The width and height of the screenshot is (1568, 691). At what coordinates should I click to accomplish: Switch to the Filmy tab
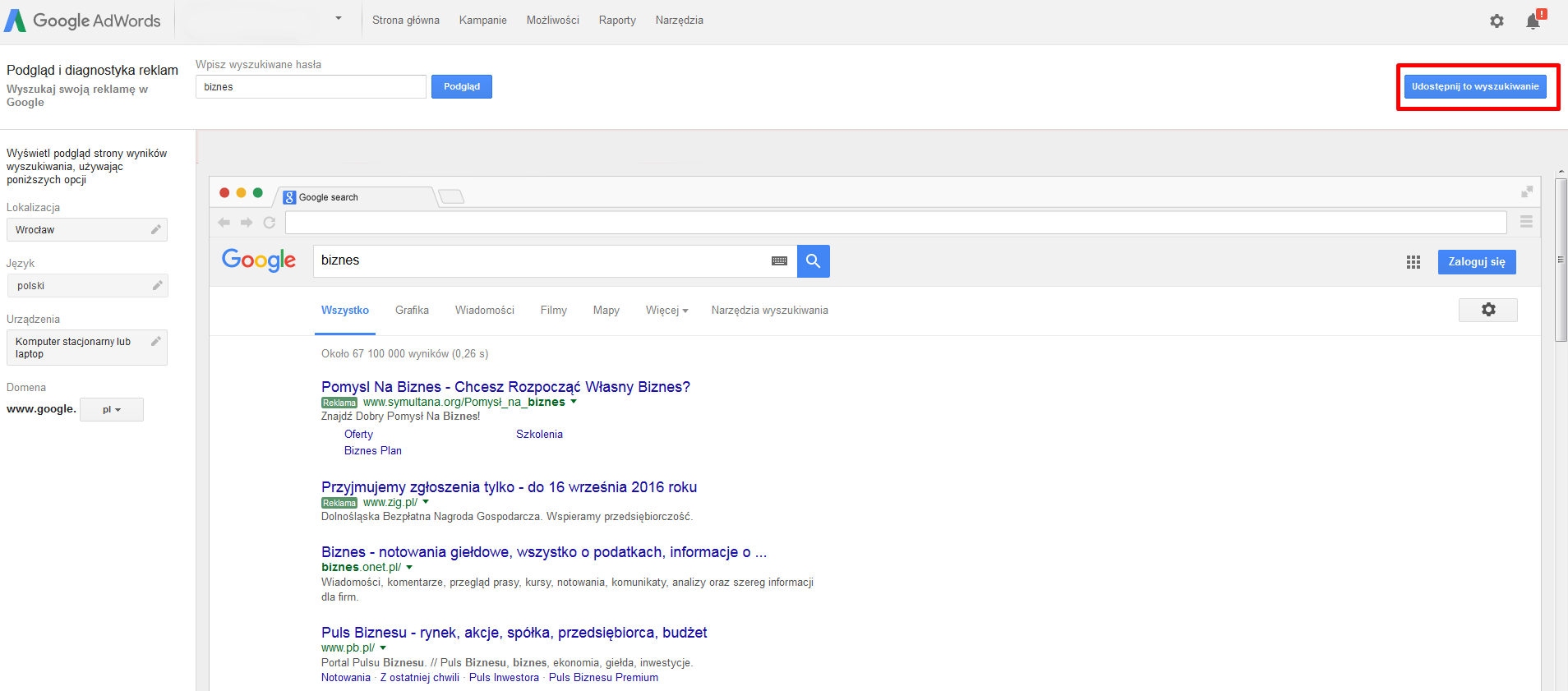pyautogui.click(x=554, y=311)
